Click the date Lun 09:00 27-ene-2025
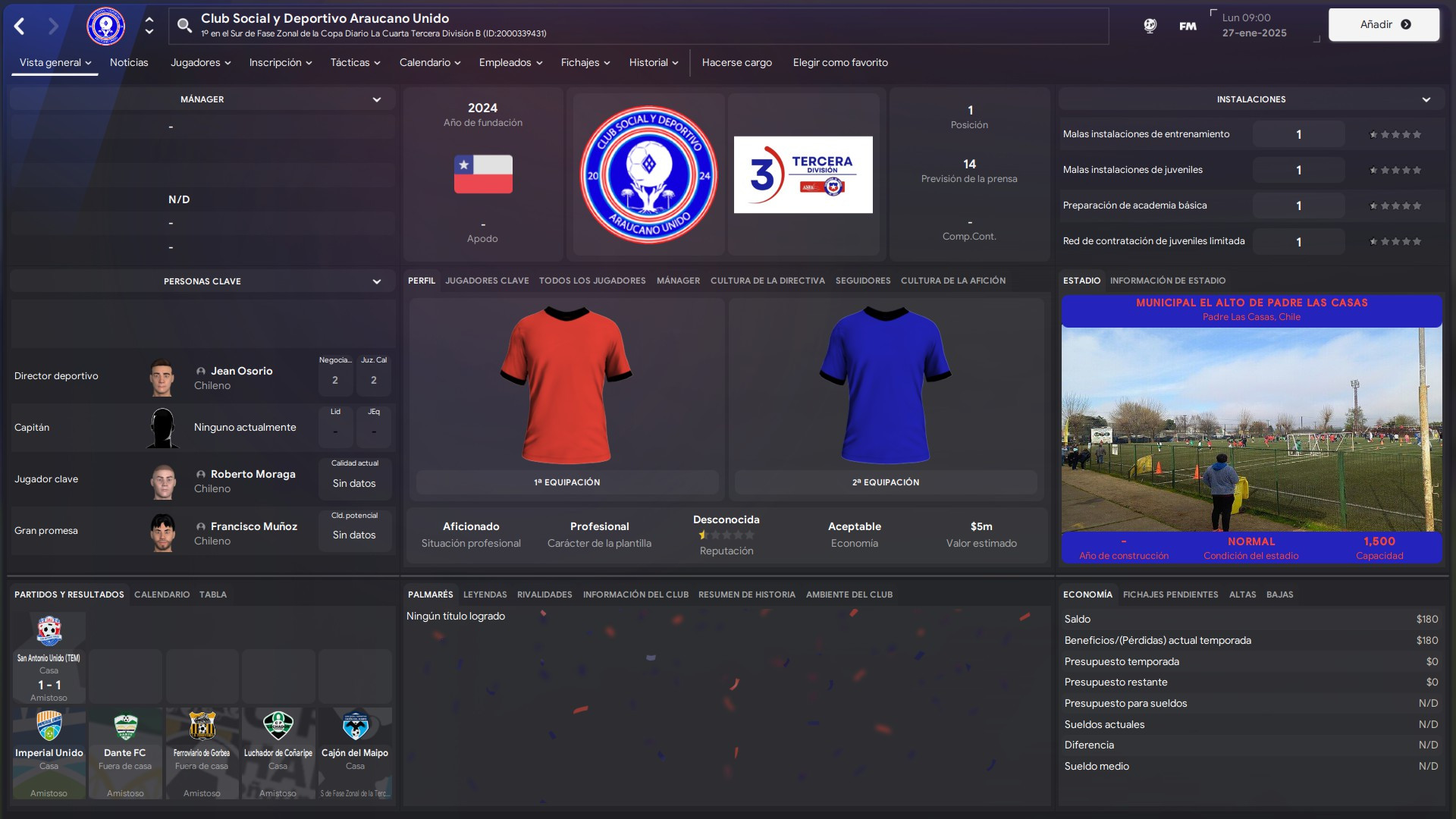The width and height of the screenshot is (1456, 819). (1254, 25)
